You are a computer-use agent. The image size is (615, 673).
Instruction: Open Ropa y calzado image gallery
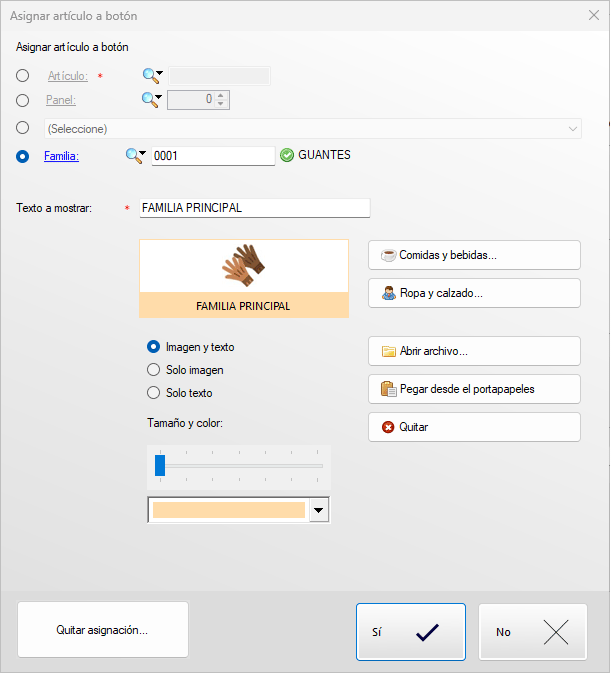pyautogui.click(x=474, y=293)
